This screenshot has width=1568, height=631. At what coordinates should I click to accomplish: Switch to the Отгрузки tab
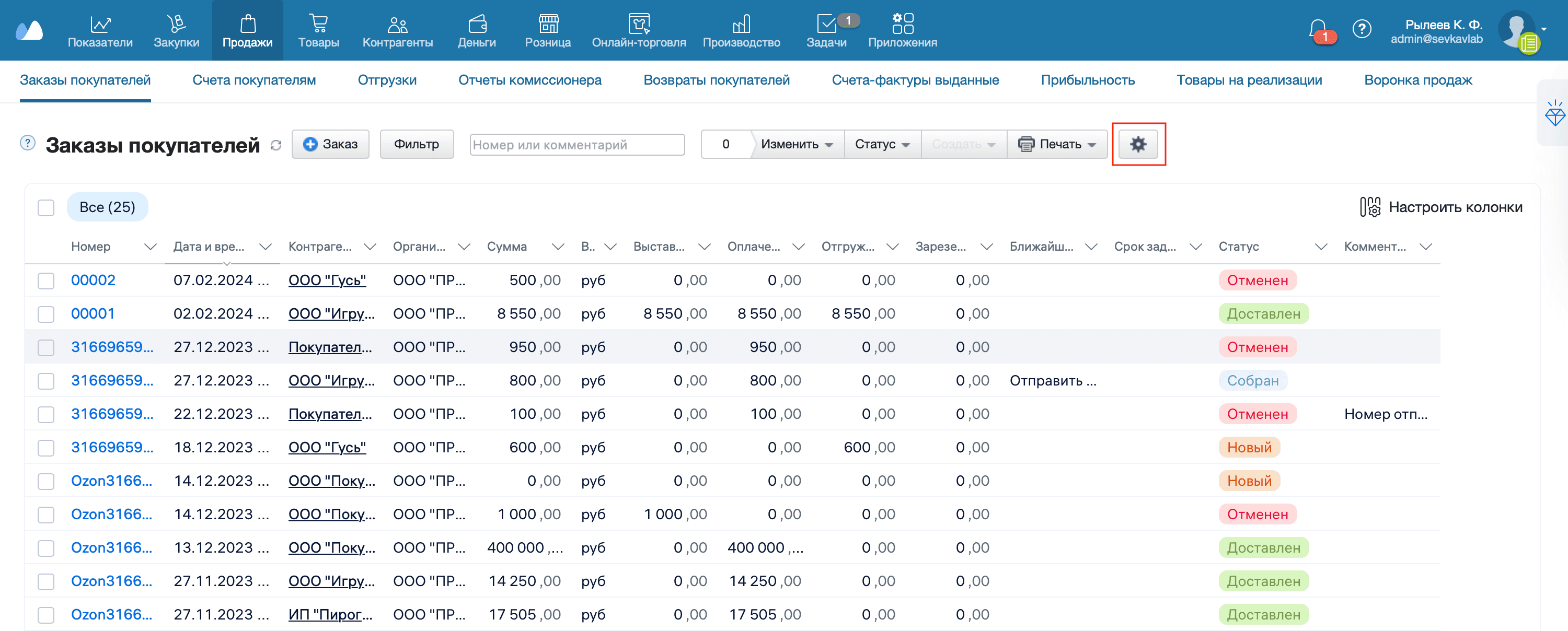(x=387, y=80)
